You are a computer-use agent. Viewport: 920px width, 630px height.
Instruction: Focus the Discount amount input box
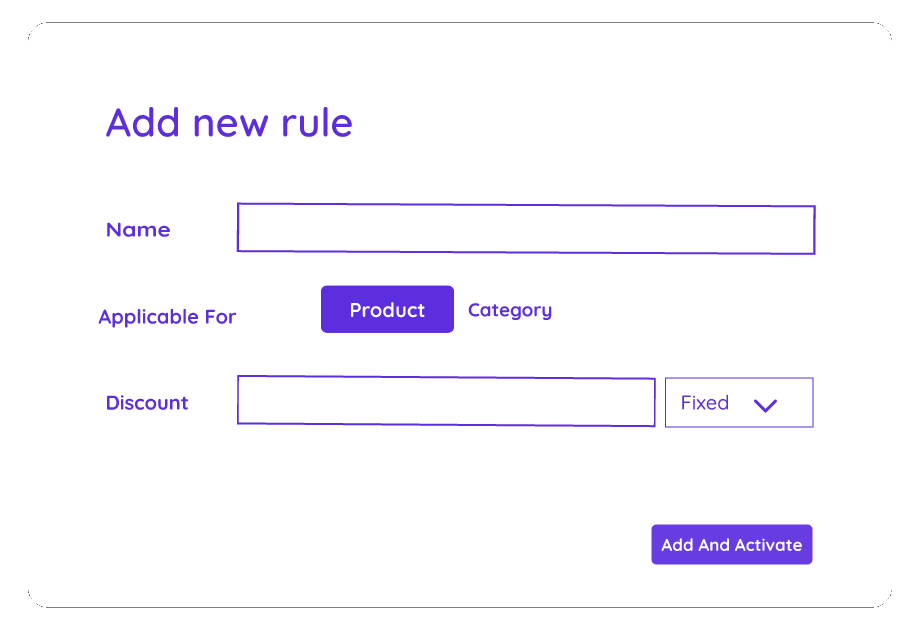pyautogui.click(x=446, y=402)
